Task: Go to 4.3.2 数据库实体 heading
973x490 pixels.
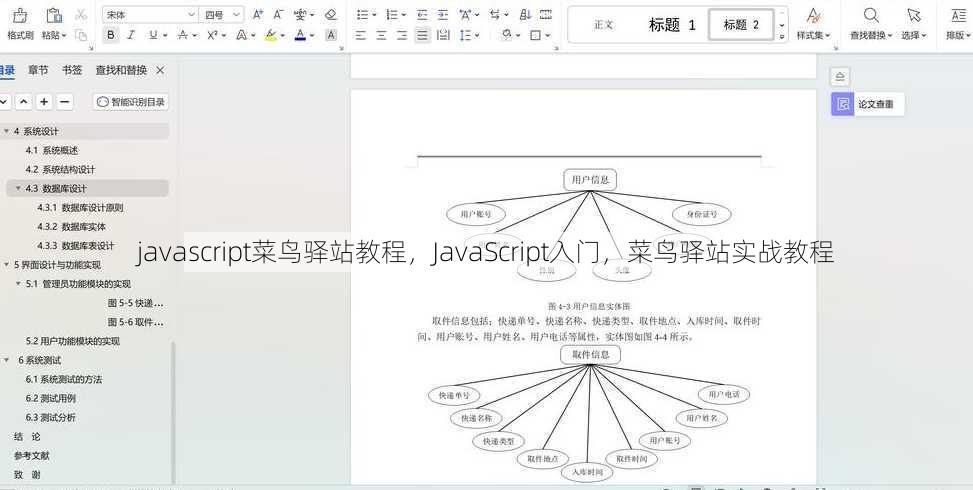Action: 71,227
